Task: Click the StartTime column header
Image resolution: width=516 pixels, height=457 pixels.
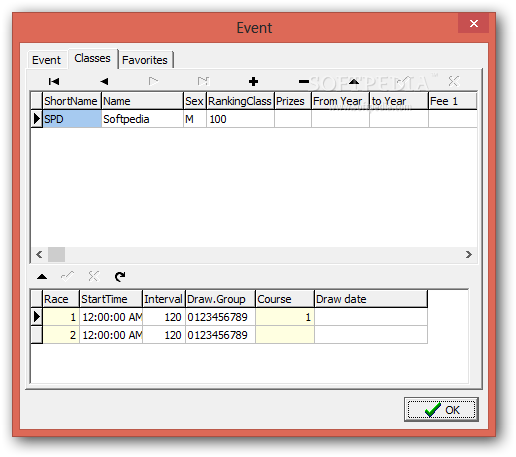Action: click(x=111, y=299)
